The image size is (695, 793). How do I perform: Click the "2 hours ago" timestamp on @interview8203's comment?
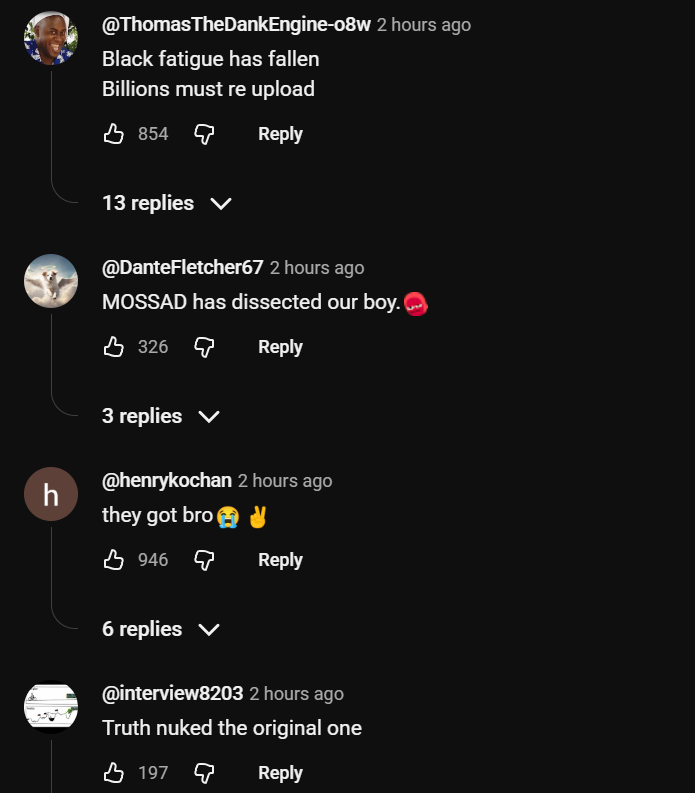pyautogui.click(x=296, y=694)
